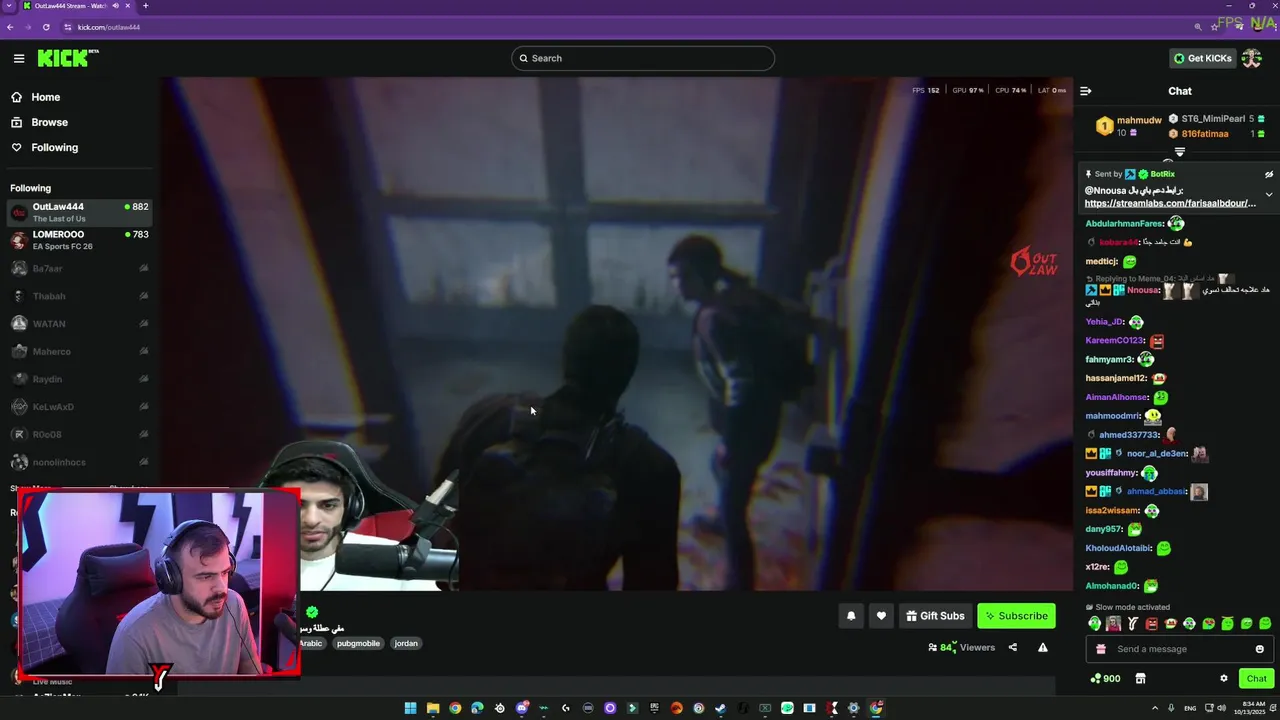Expand the pinned message chevron
1280x720 pixels.
(1269, 195)
